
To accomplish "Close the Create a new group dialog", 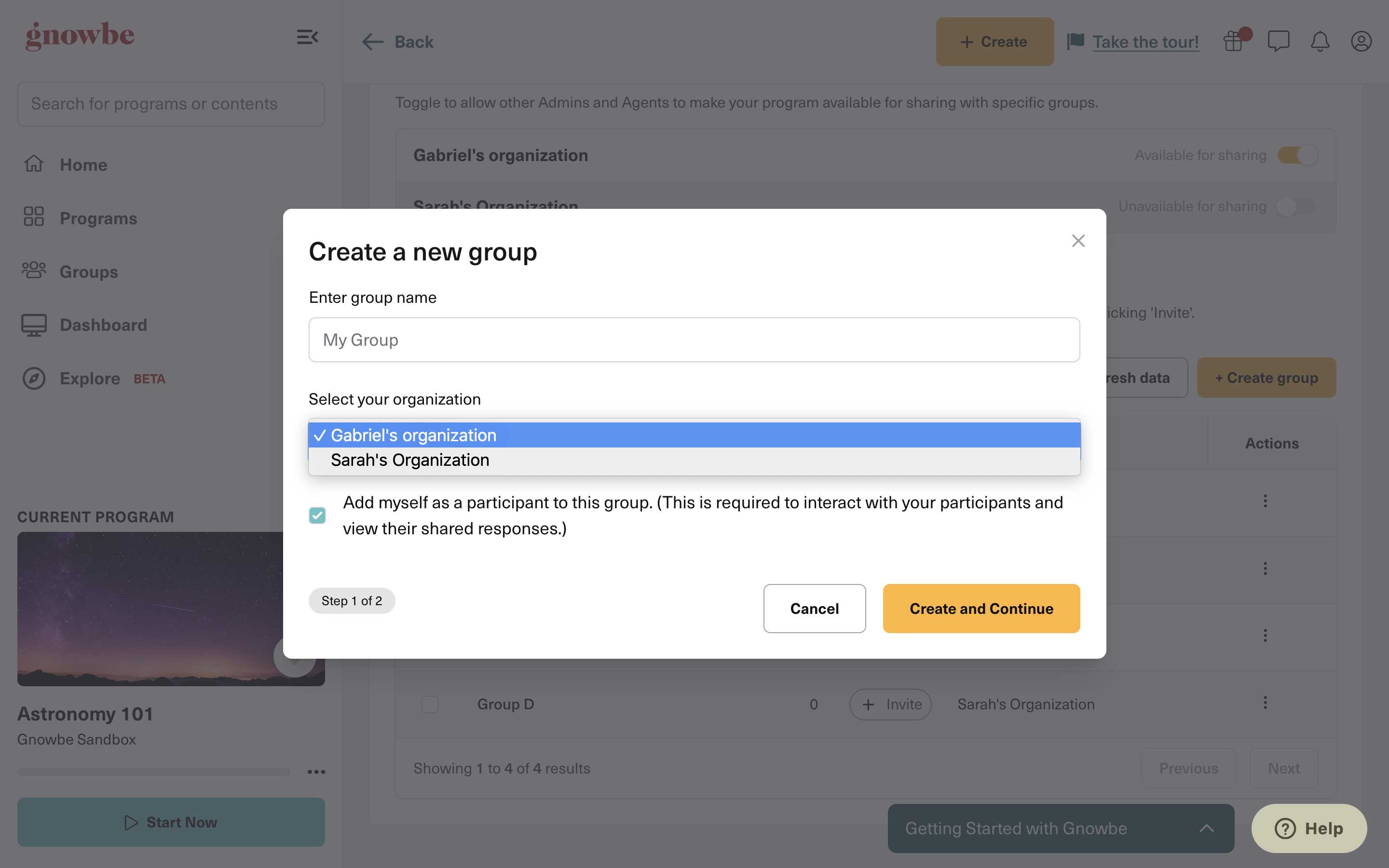I will tap(1078, 241).
